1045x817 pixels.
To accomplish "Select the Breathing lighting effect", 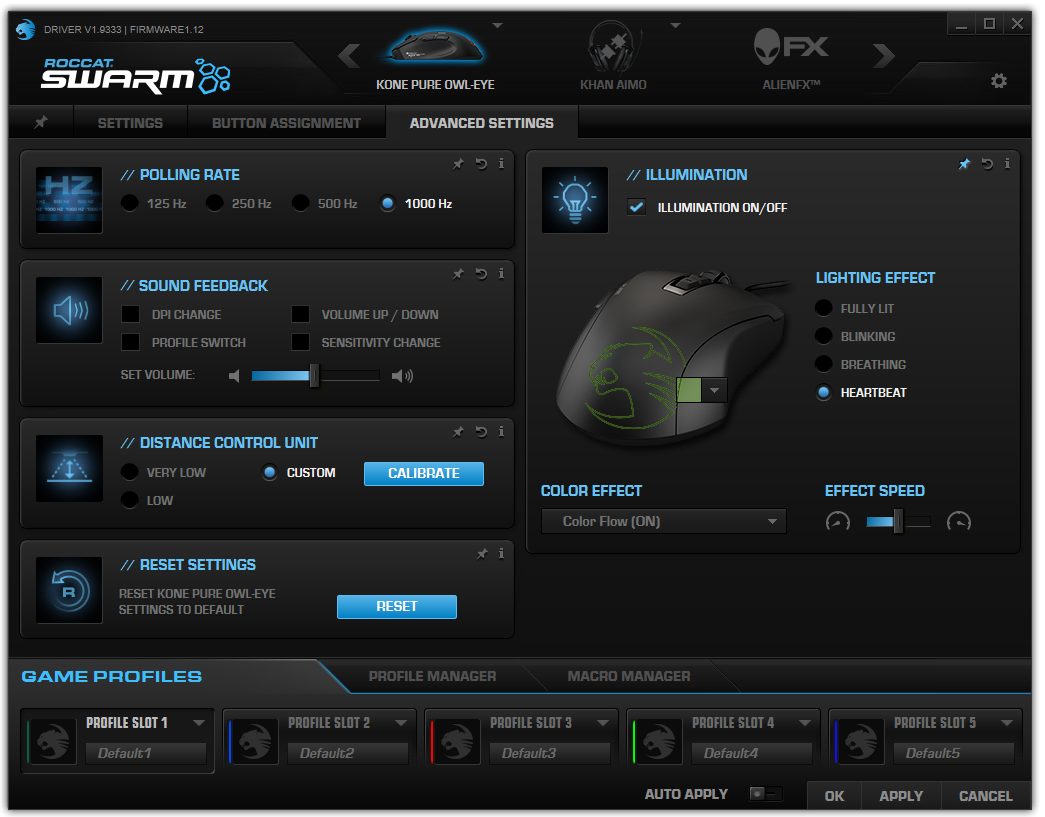I will point(824,364).
